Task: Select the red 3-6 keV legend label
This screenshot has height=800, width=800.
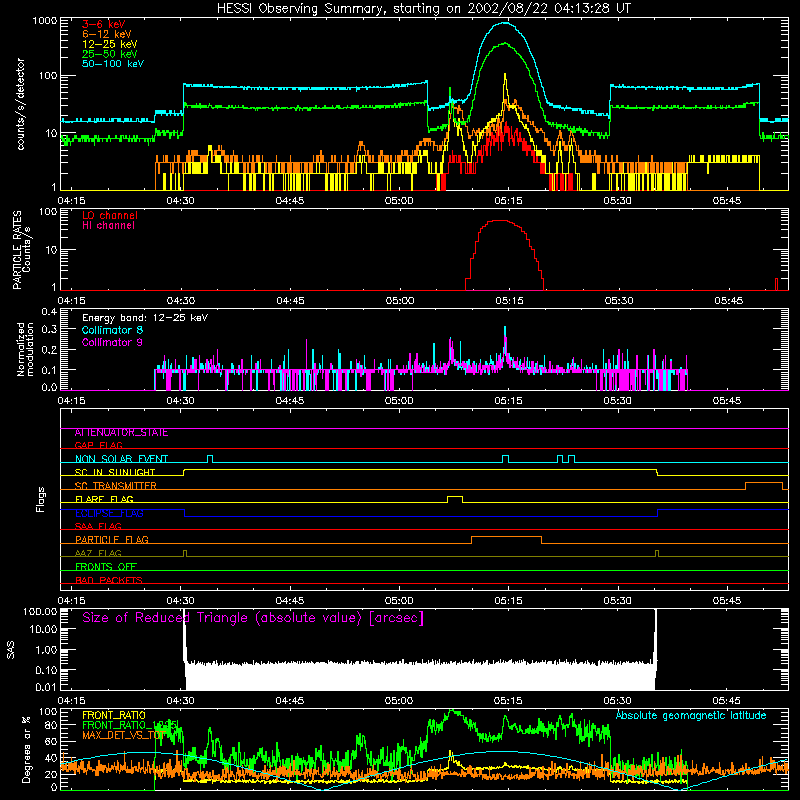Action: [x=104, y=24]
